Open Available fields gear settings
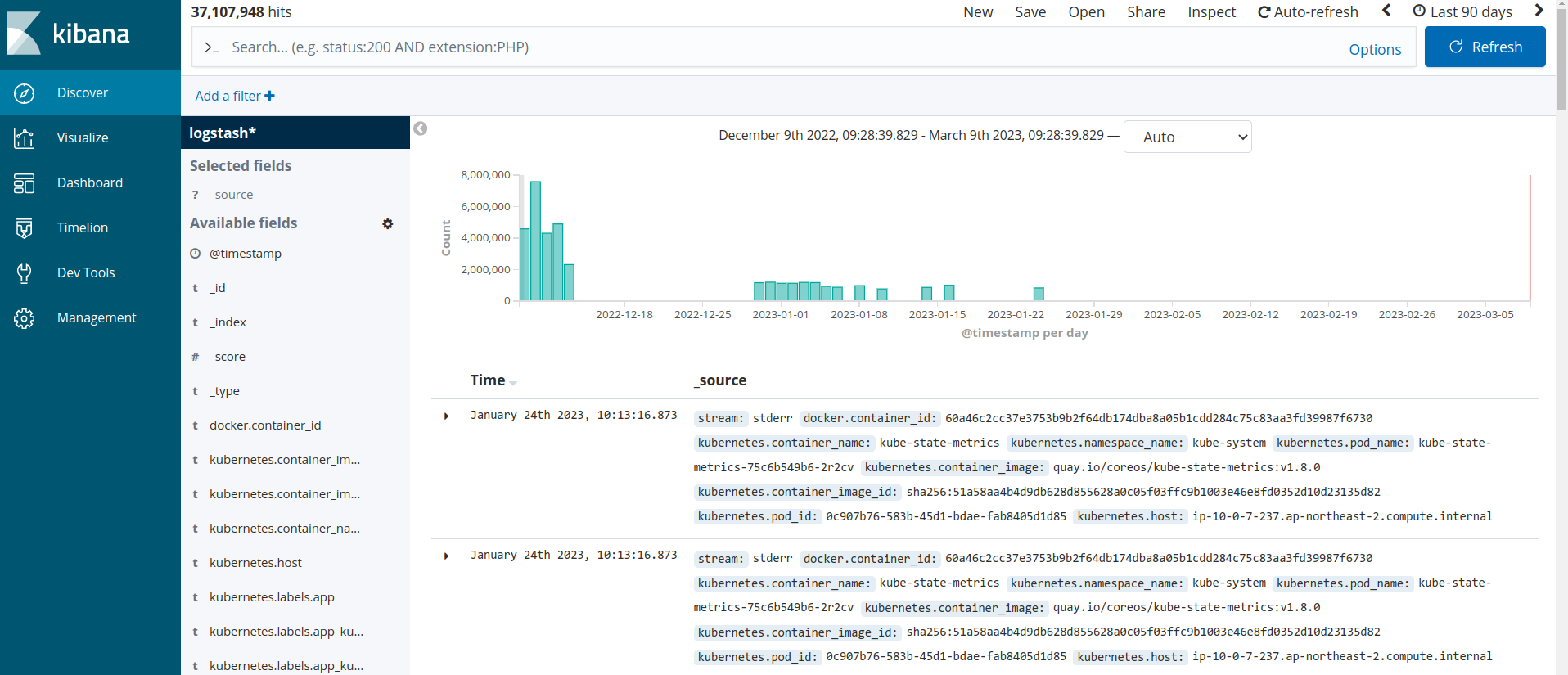The image size is (1568, 675). pyautogui.click(x=388, y=223)
